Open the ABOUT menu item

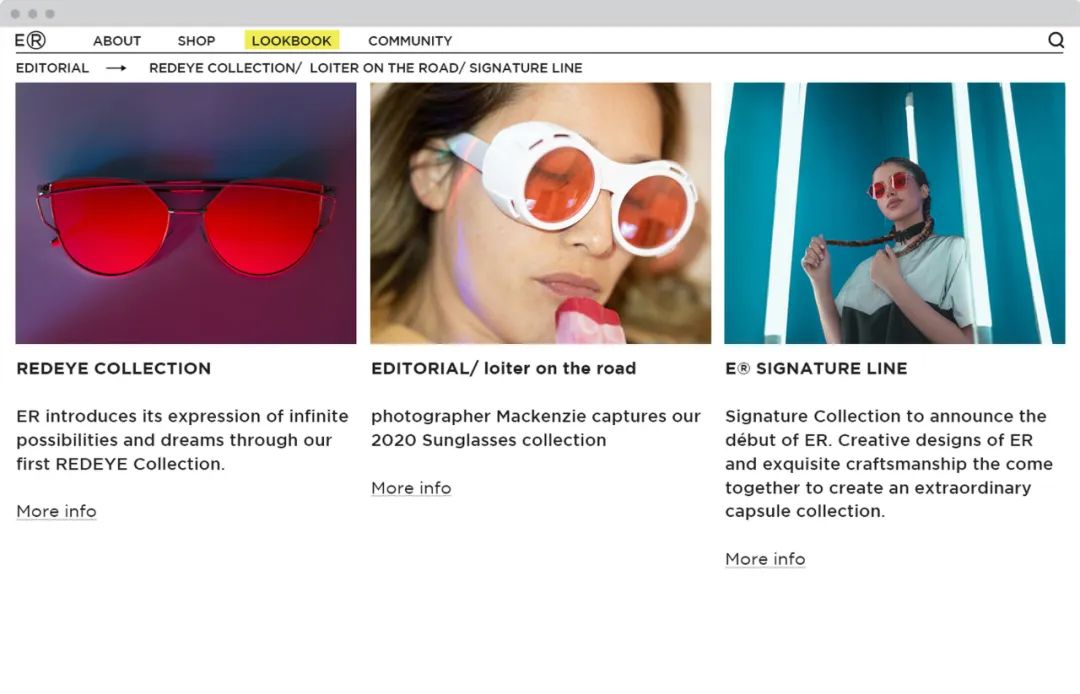pos(117,41)
